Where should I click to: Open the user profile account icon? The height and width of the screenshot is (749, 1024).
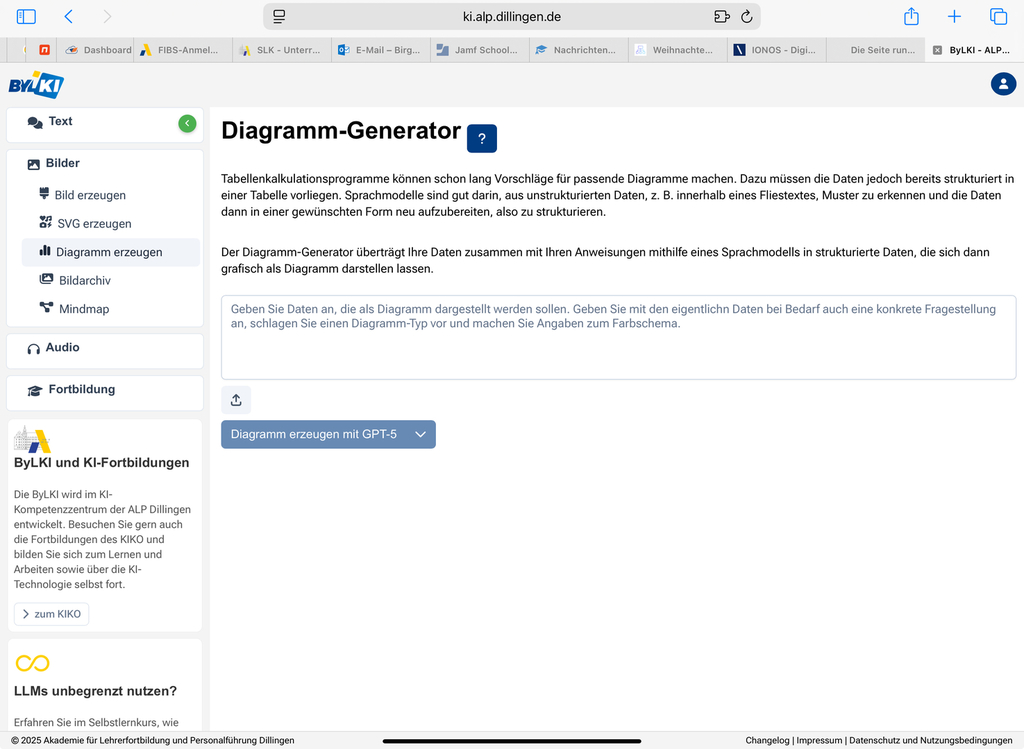(x=1003, y=84)
